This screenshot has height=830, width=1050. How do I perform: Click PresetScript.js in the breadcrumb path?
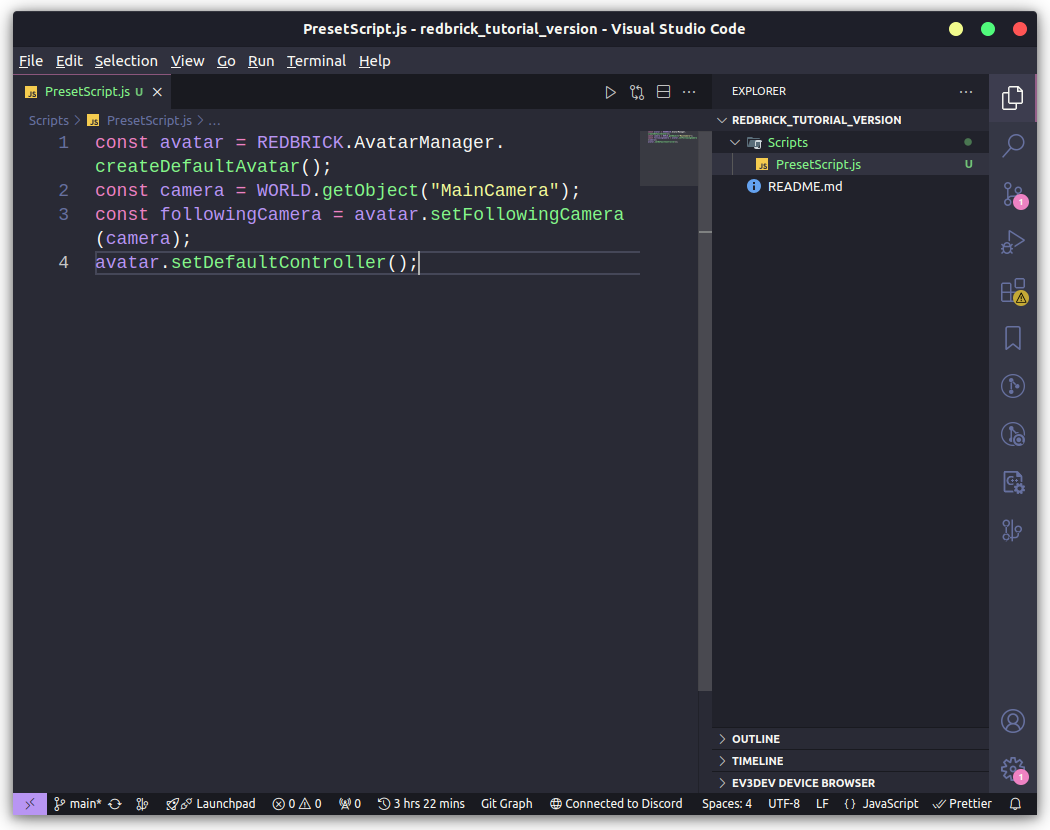(x=149, y=121)
